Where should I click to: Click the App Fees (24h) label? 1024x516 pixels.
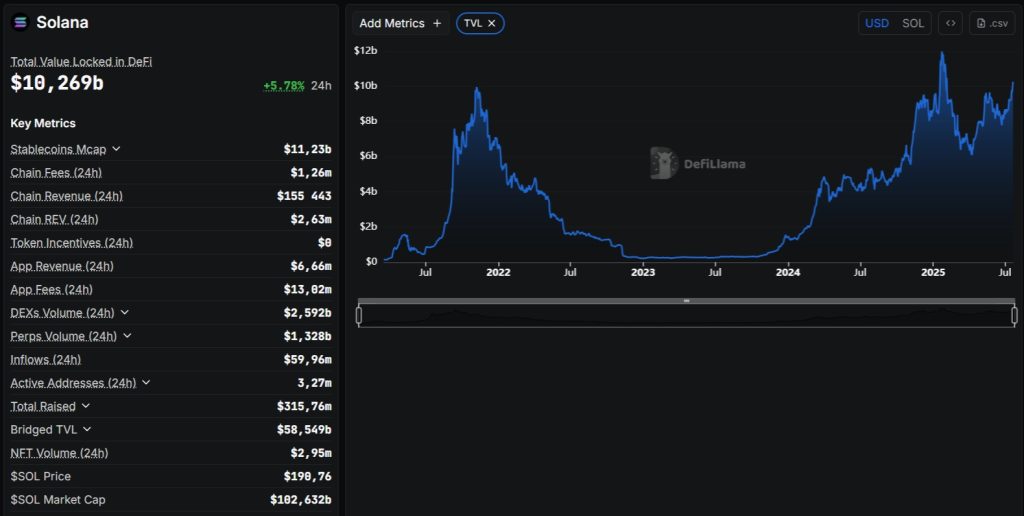pos(52,289)
